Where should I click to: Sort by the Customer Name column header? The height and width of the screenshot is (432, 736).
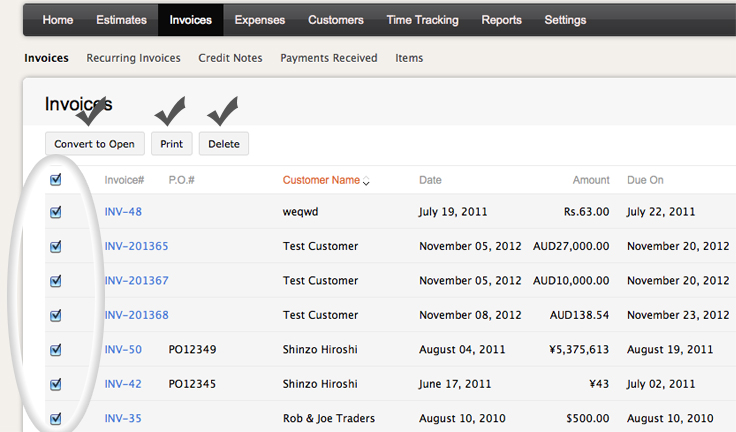(x=321, y=180)
